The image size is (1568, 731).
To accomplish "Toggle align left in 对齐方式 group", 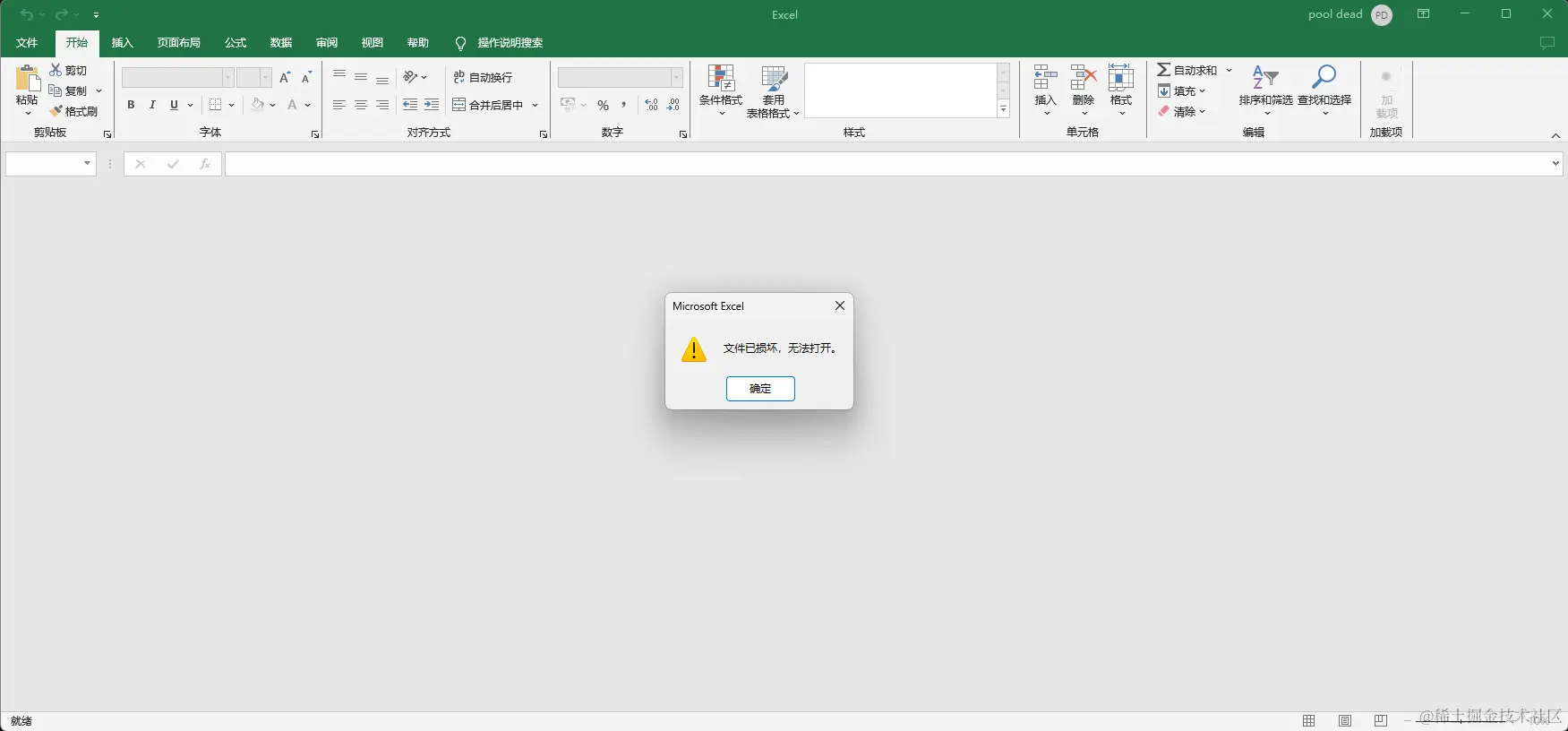I will click(339, 105).
